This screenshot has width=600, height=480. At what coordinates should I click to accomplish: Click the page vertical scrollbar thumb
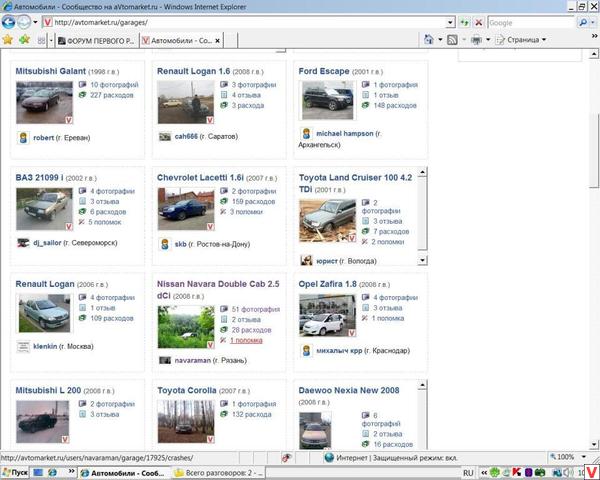pos(593,150)
